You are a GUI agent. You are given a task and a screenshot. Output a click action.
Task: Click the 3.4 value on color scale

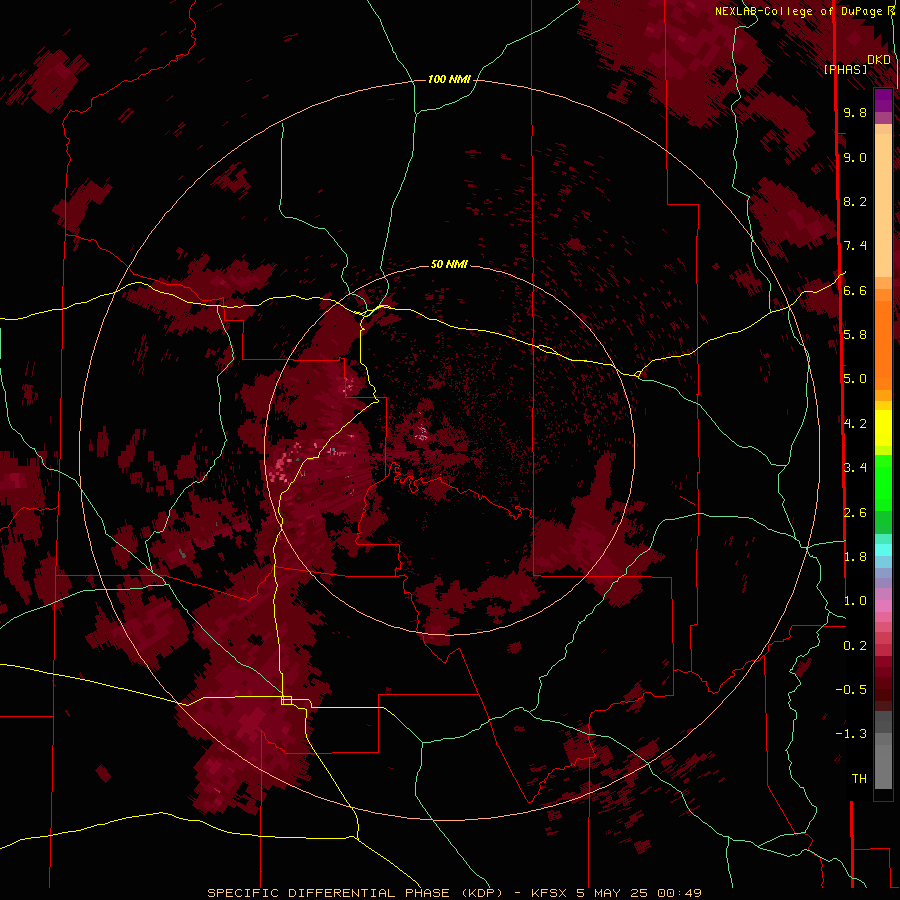click(x=855, y=468)
